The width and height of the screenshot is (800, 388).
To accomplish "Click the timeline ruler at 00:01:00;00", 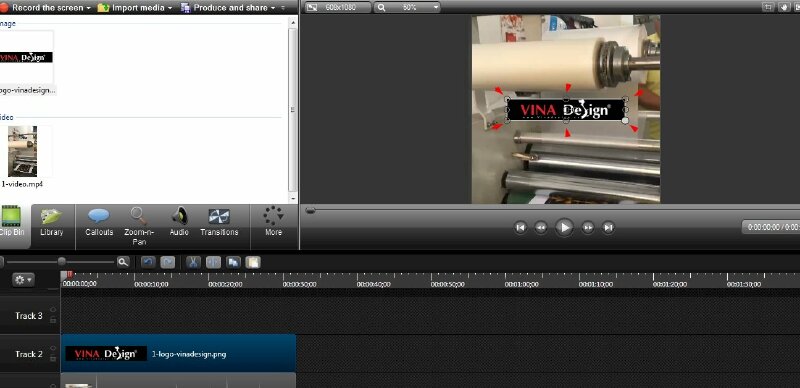I will tap(521, 284).
